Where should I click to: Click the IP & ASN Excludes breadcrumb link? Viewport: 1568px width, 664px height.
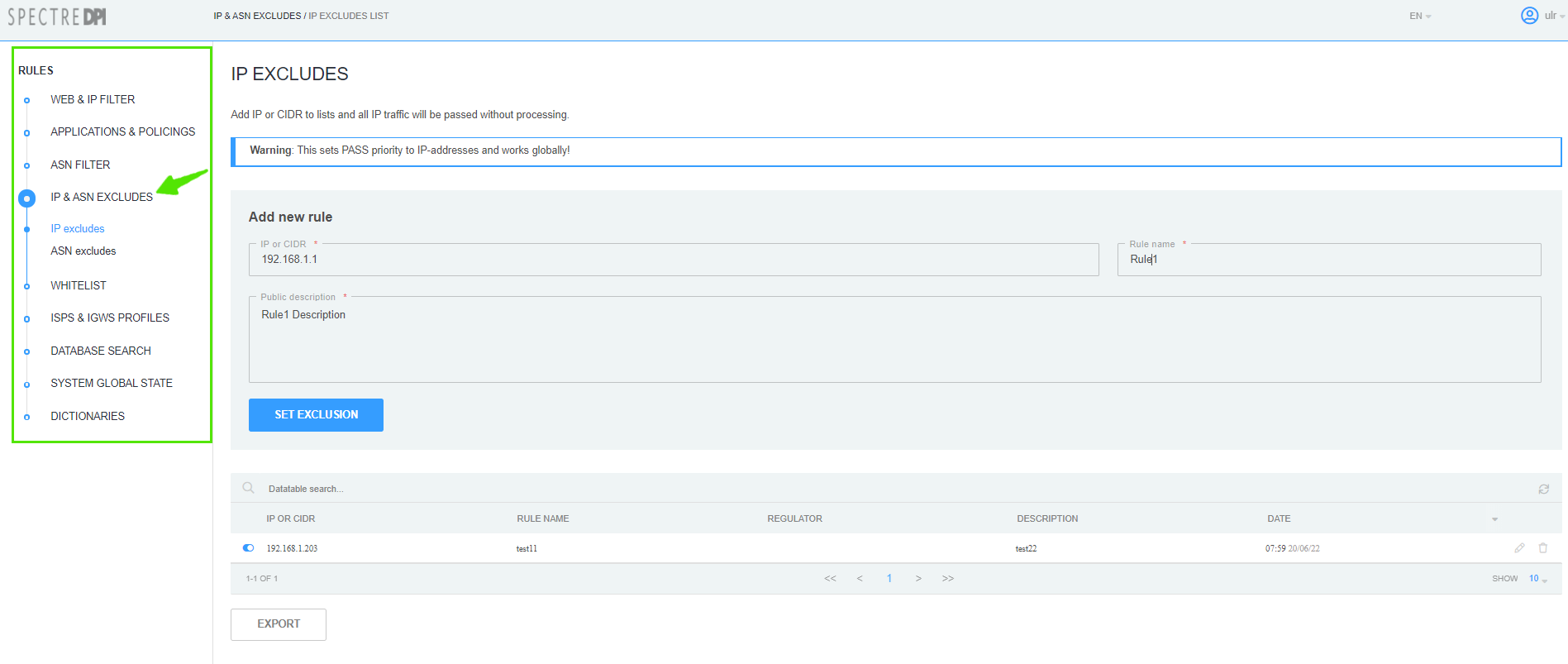tap(257, 16)
